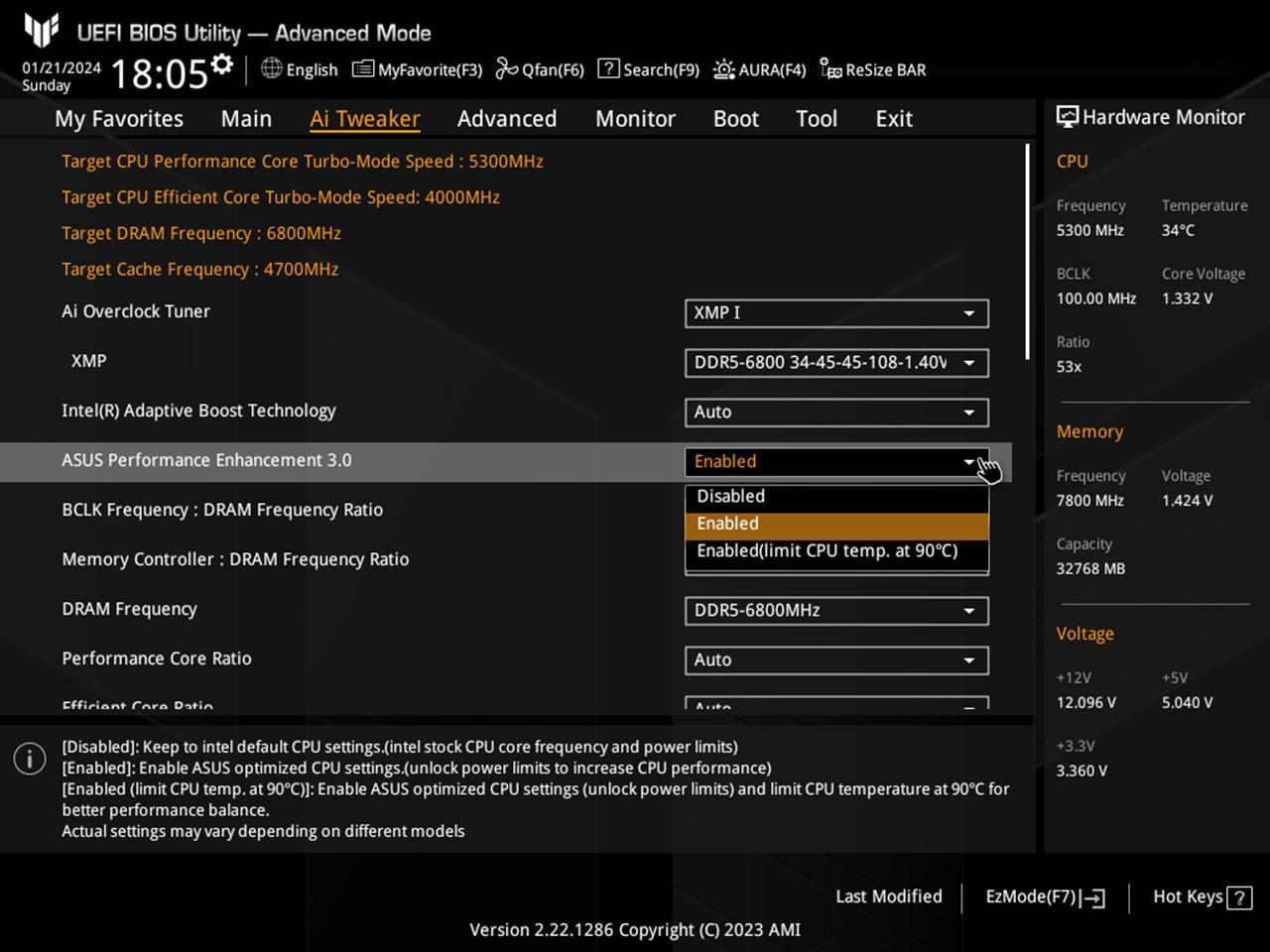1270x952 pixels.
Task: Click the English language label
Action: pos(312,69)
